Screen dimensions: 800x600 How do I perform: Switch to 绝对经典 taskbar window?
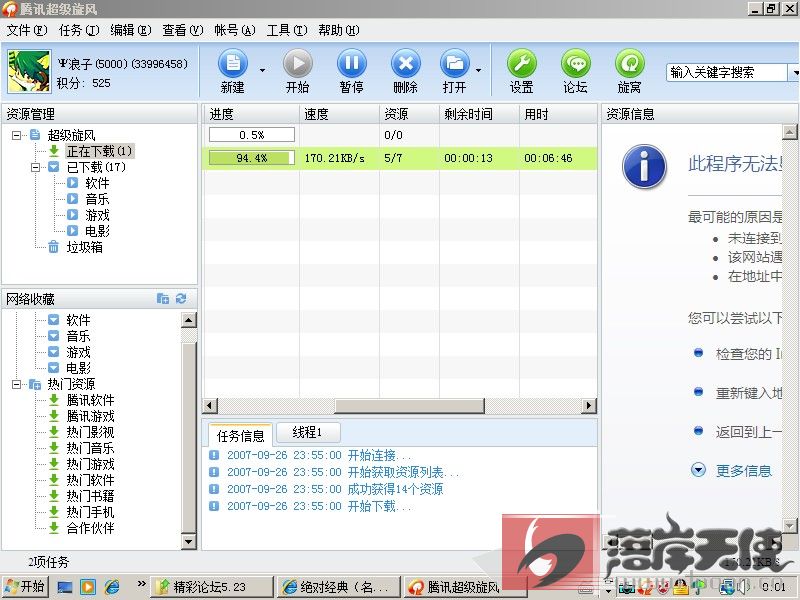339,587
